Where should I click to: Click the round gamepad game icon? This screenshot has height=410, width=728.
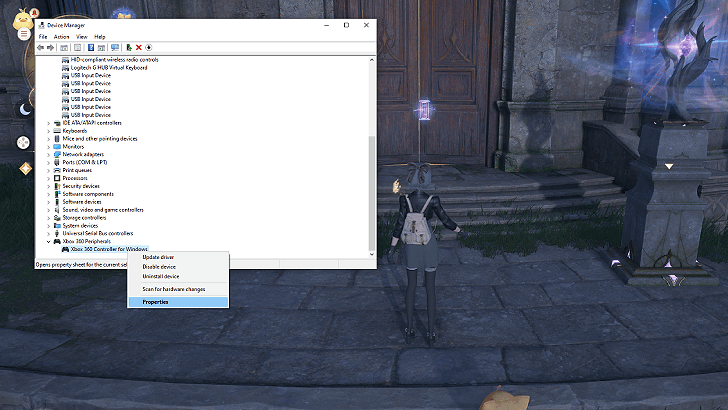point(23,143)
